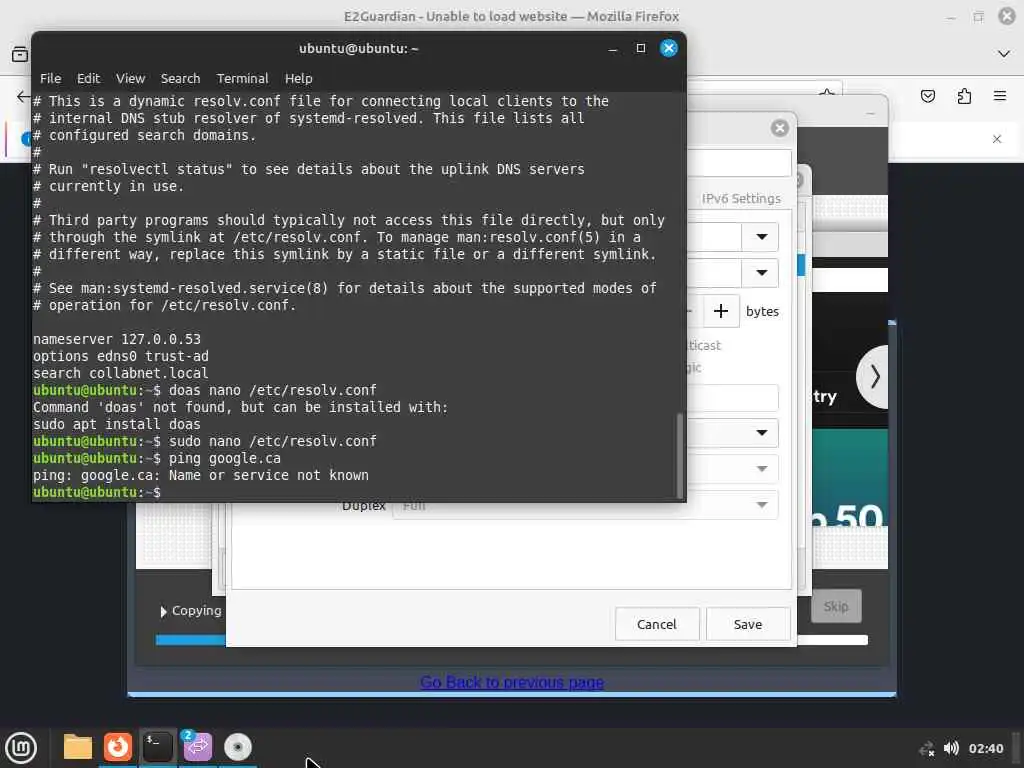
Task: Click the installer Skip button
Action: coord(836,606)
